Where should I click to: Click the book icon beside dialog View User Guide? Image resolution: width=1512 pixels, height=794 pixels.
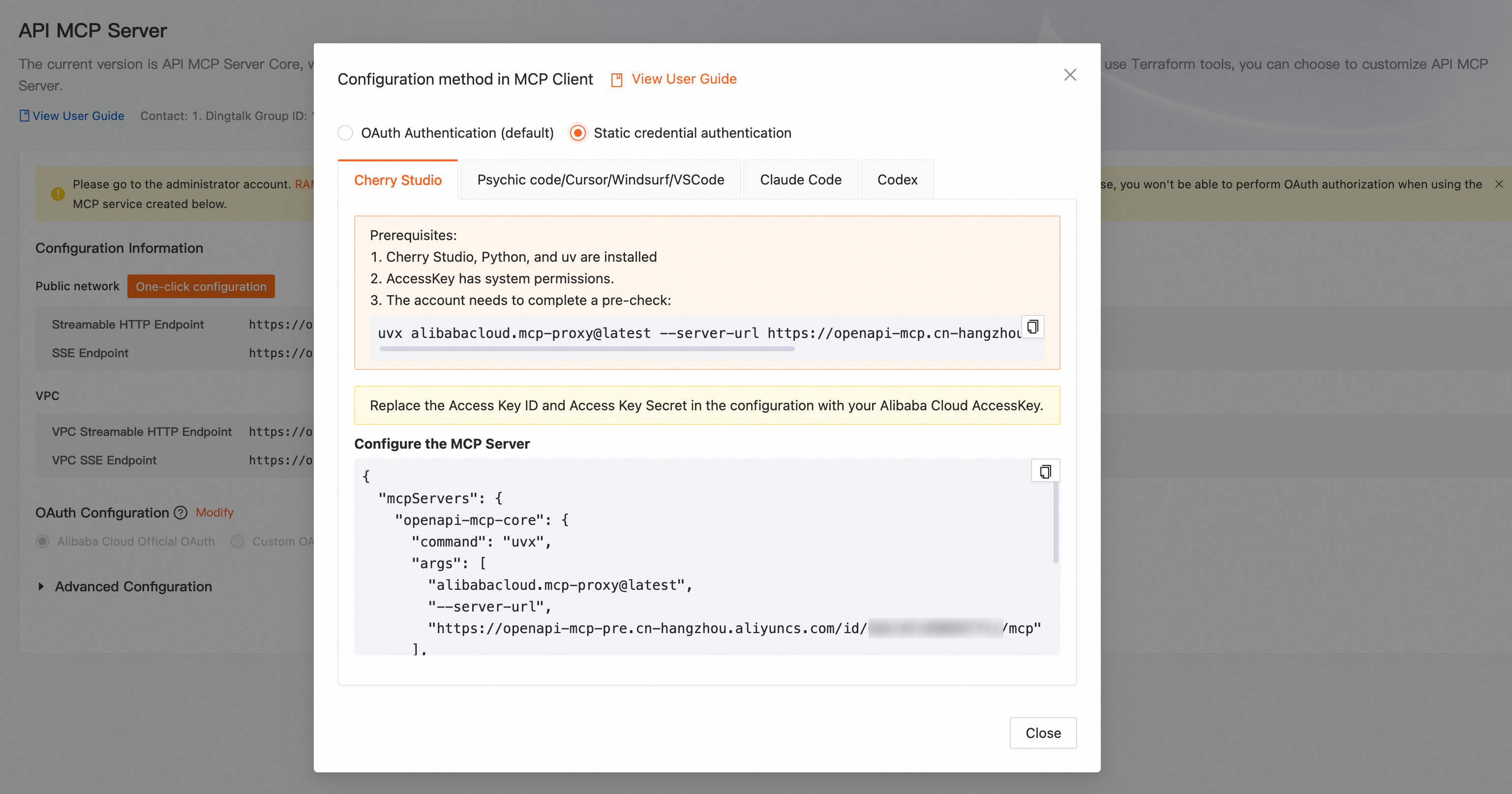[x=616, y=80]
